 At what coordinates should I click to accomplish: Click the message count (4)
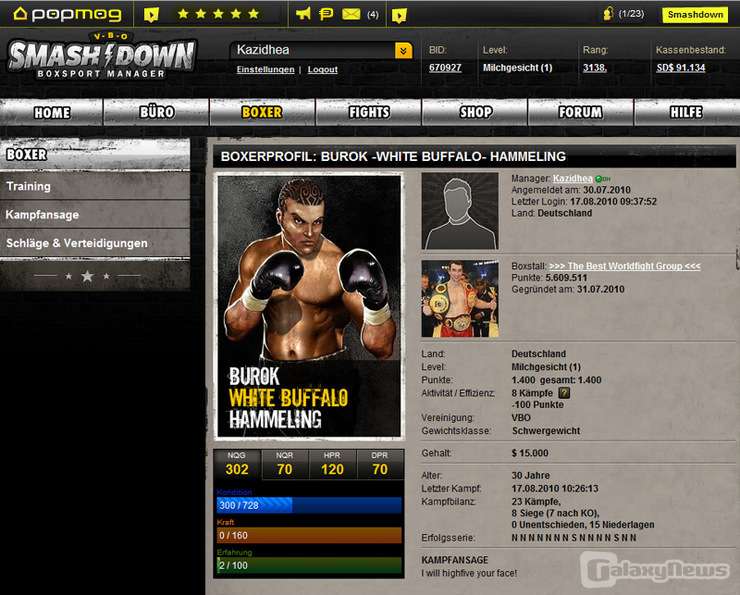pyautogui.click(x=373, y=15)
